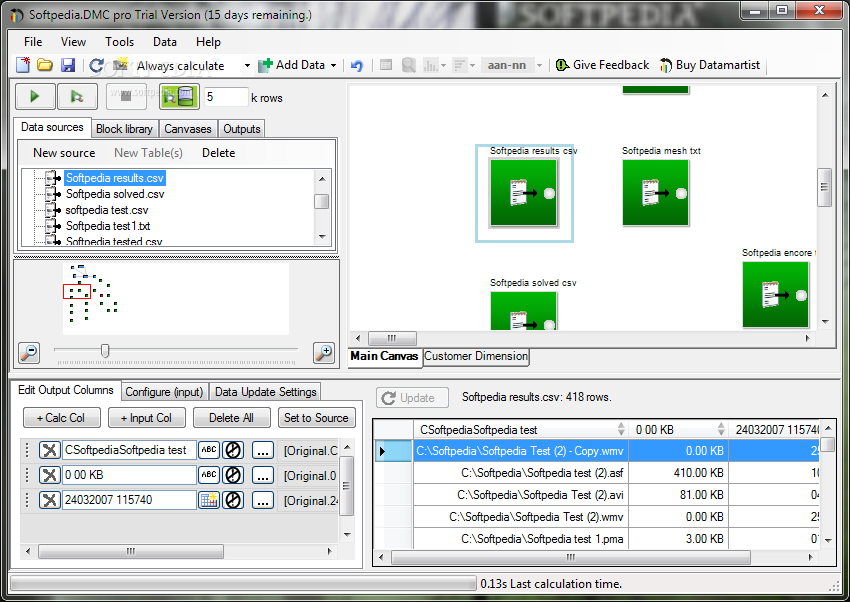Switch to the Canvases tab

tap(188, 129)
